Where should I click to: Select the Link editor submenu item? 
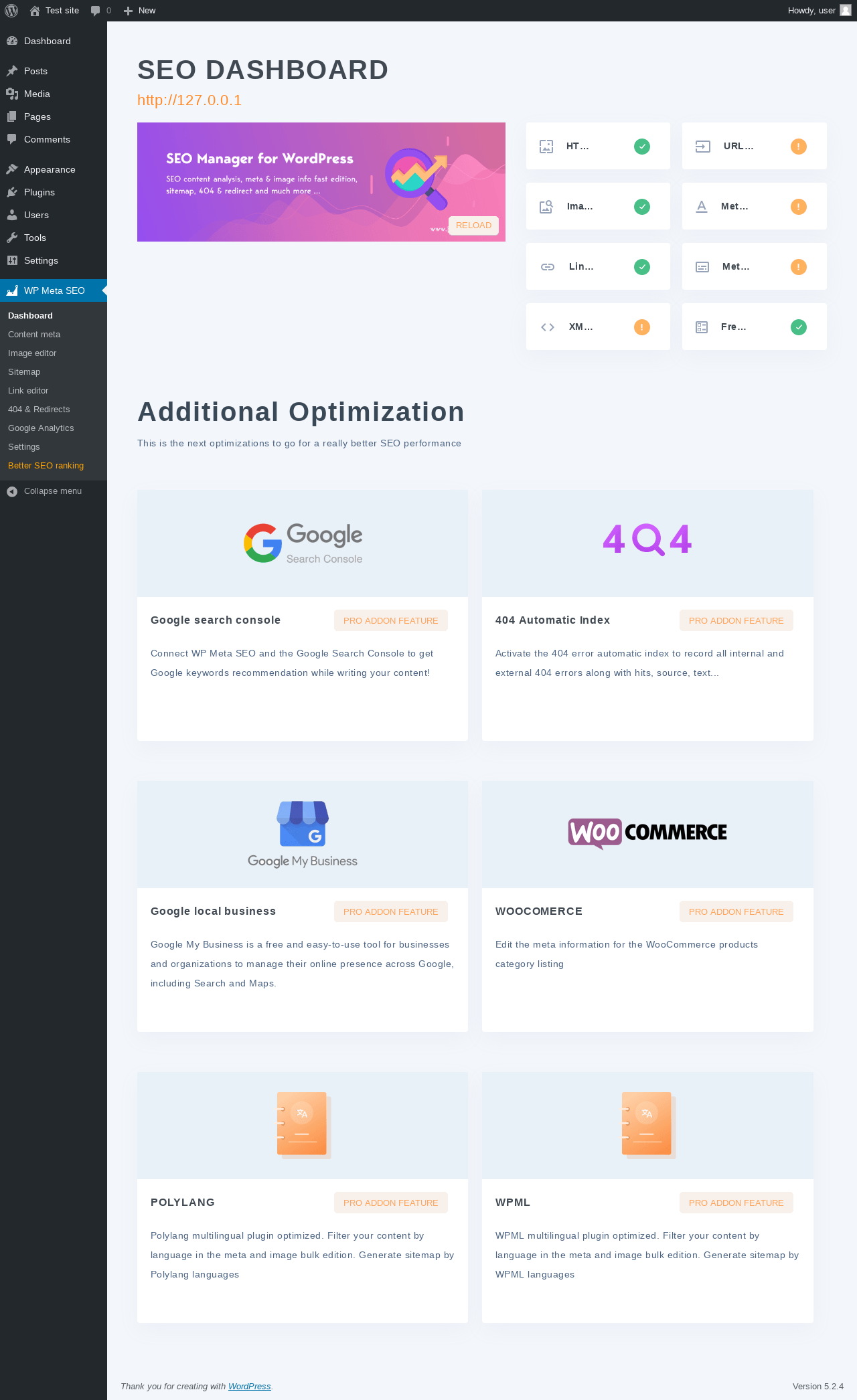coord(28,391)
